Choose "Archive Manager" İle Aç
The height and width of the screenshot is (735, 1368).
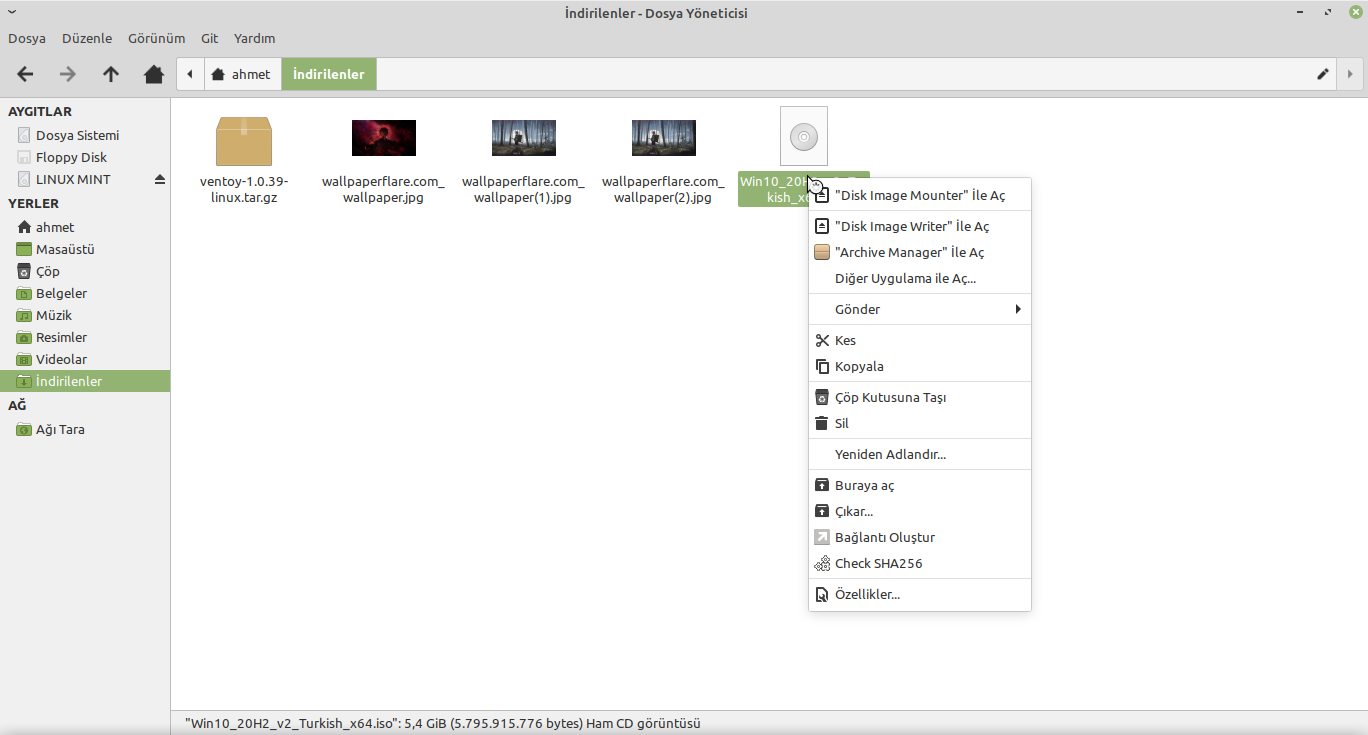click(920, 253)
